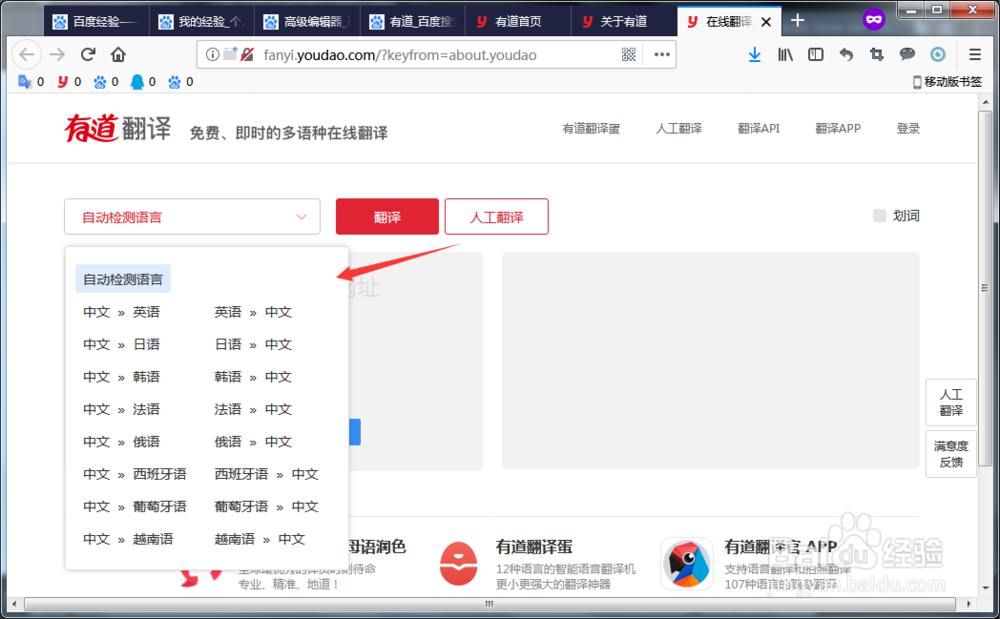Switch to the 百度经验 tab
Image resolution: width=1000 pixels, height=619 pixels.
(96, 22)
